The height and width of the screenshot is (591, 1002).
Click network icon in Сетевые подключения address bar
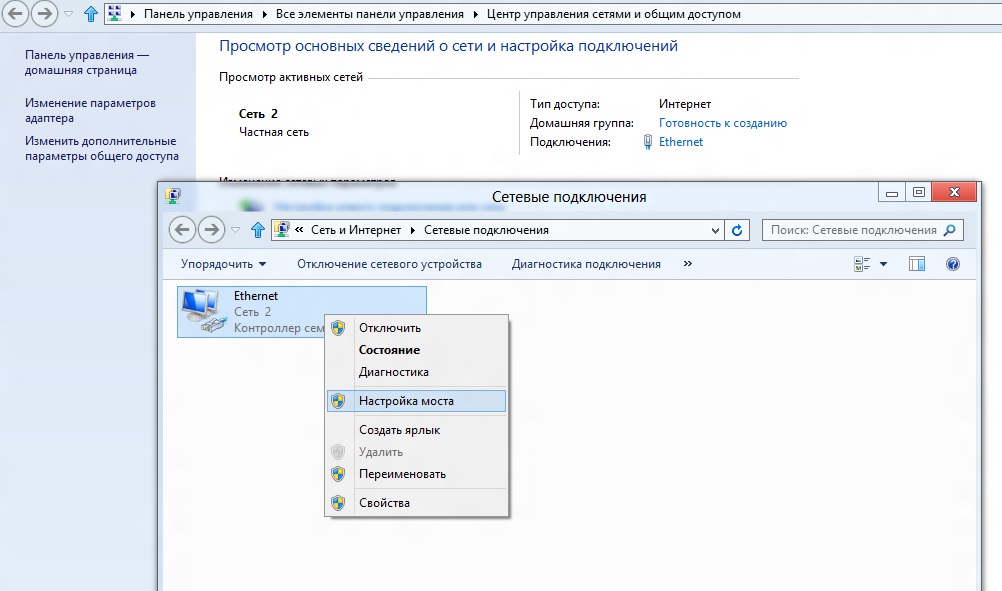point(282,229)
